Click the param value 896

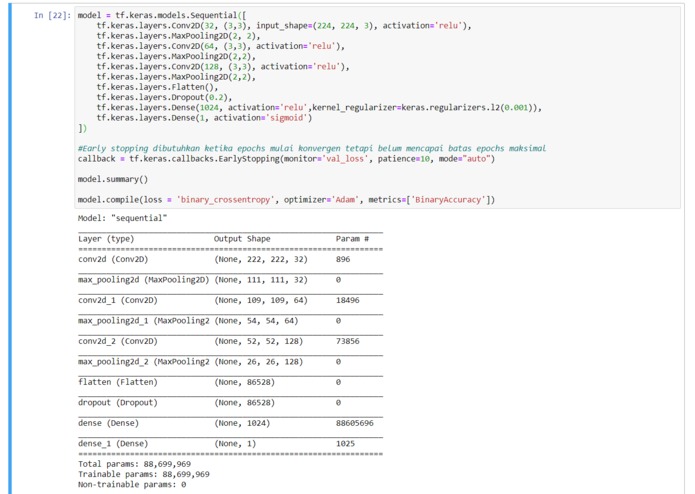343,259
